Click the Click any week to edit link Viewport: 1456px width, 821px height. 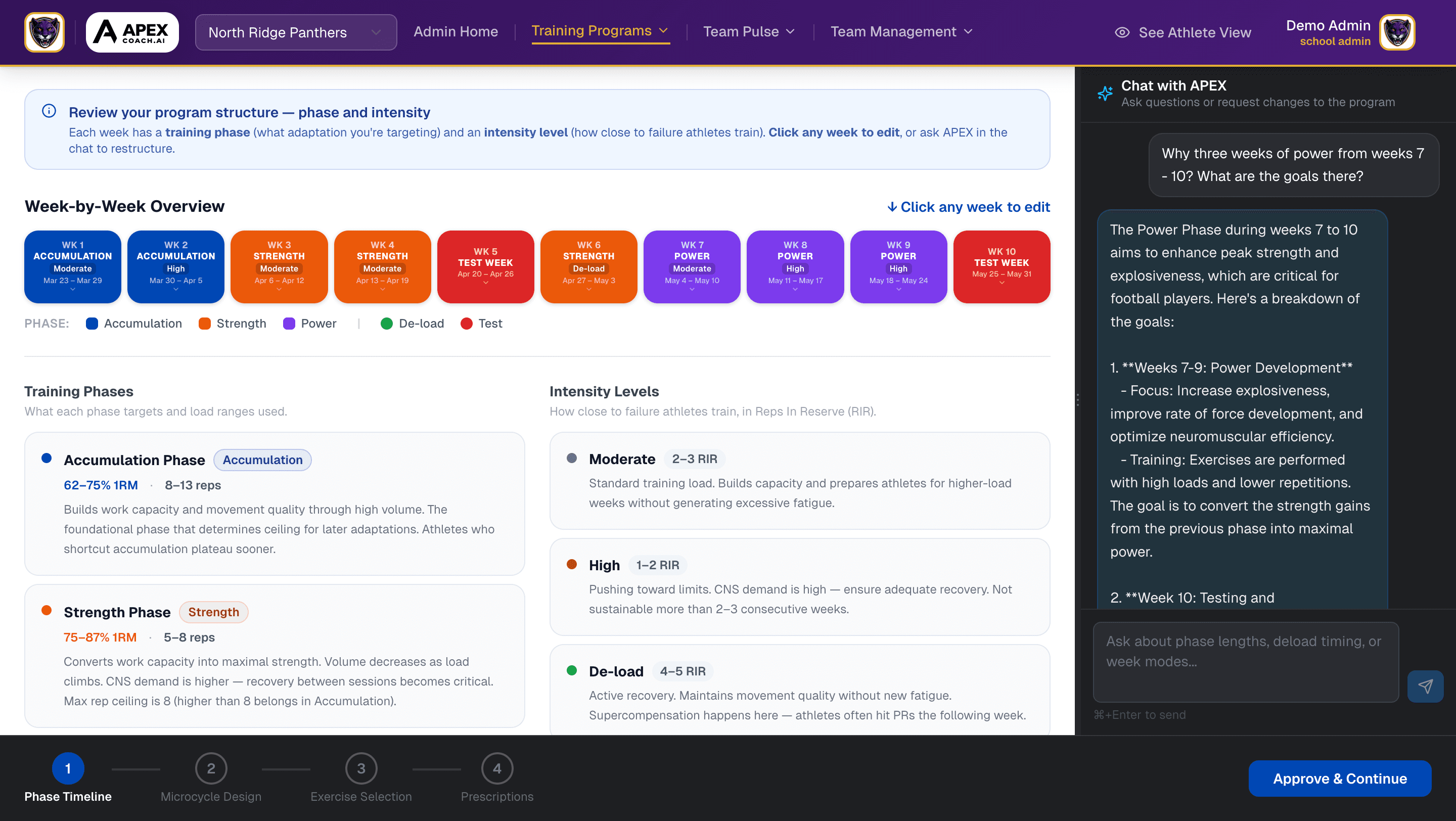[x=976, y=207]
